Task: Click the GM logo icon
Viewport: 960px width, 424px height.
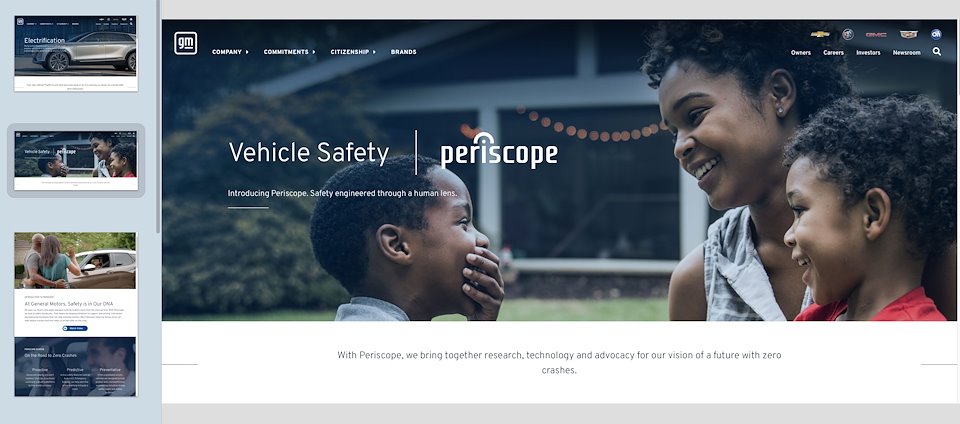Action: coord(186,43)
